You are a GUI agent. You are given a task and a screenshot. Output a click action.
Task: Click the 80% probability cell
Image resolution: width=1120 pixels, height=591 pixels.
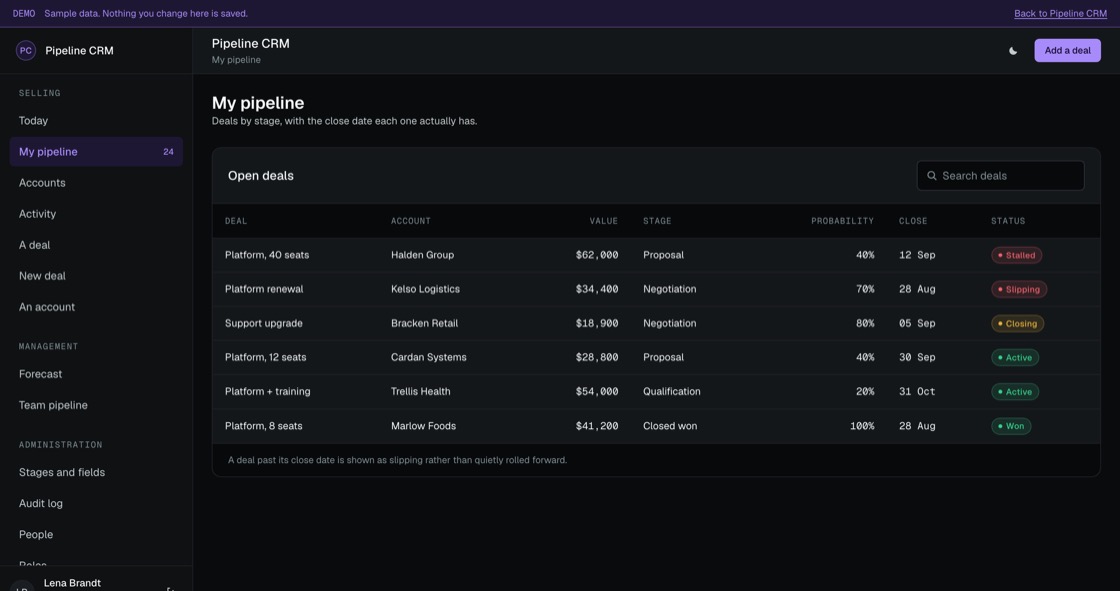click(x=865, y=324)
